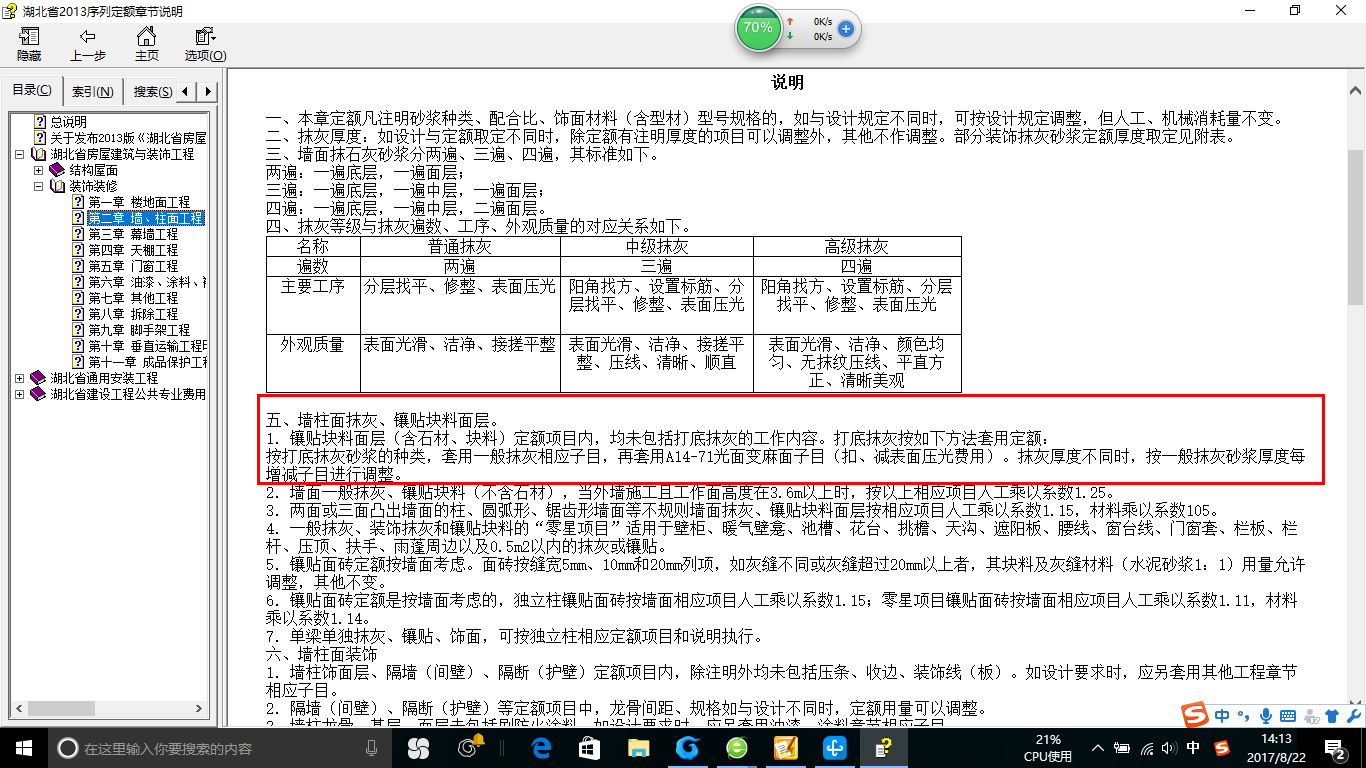Open 第一章 楼地面工程

pos(139,202)
